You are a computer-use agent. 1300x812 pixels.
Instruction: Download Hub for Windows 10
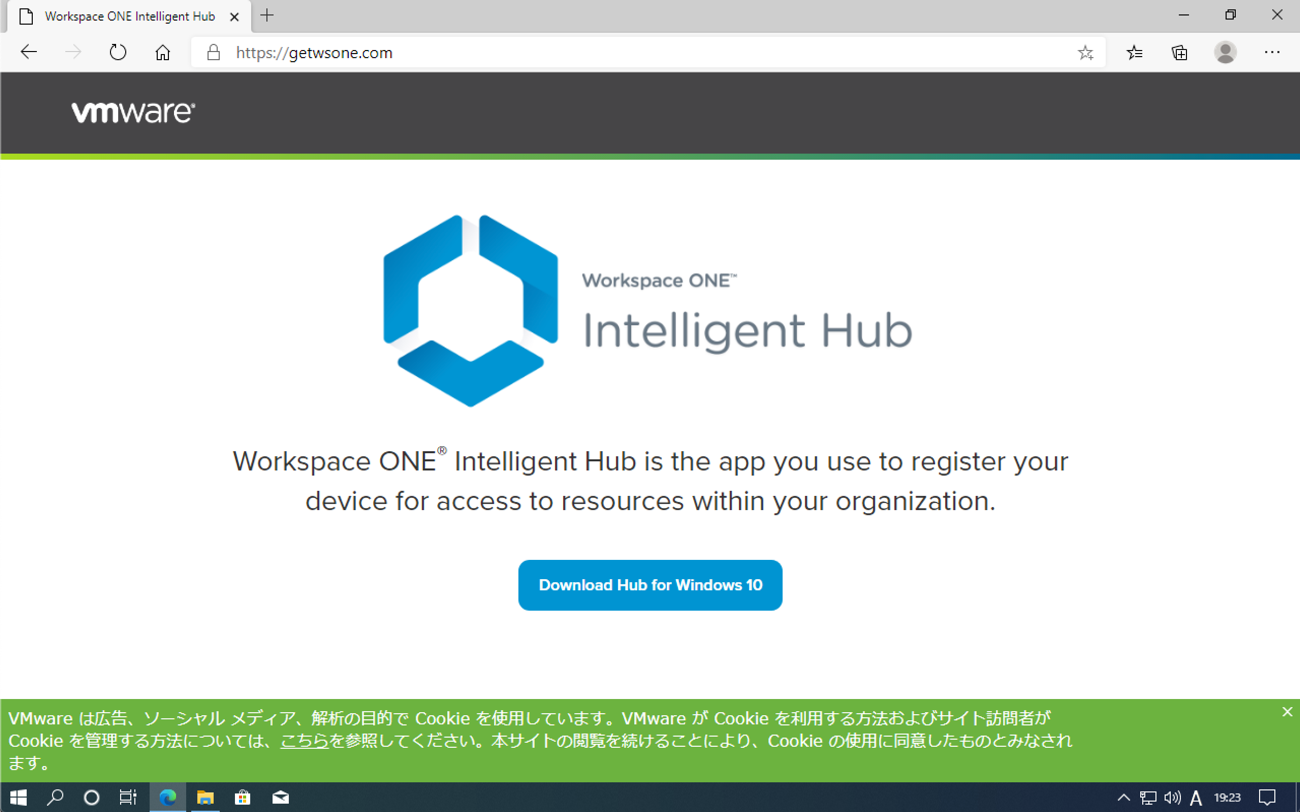(x=650, y=585)
